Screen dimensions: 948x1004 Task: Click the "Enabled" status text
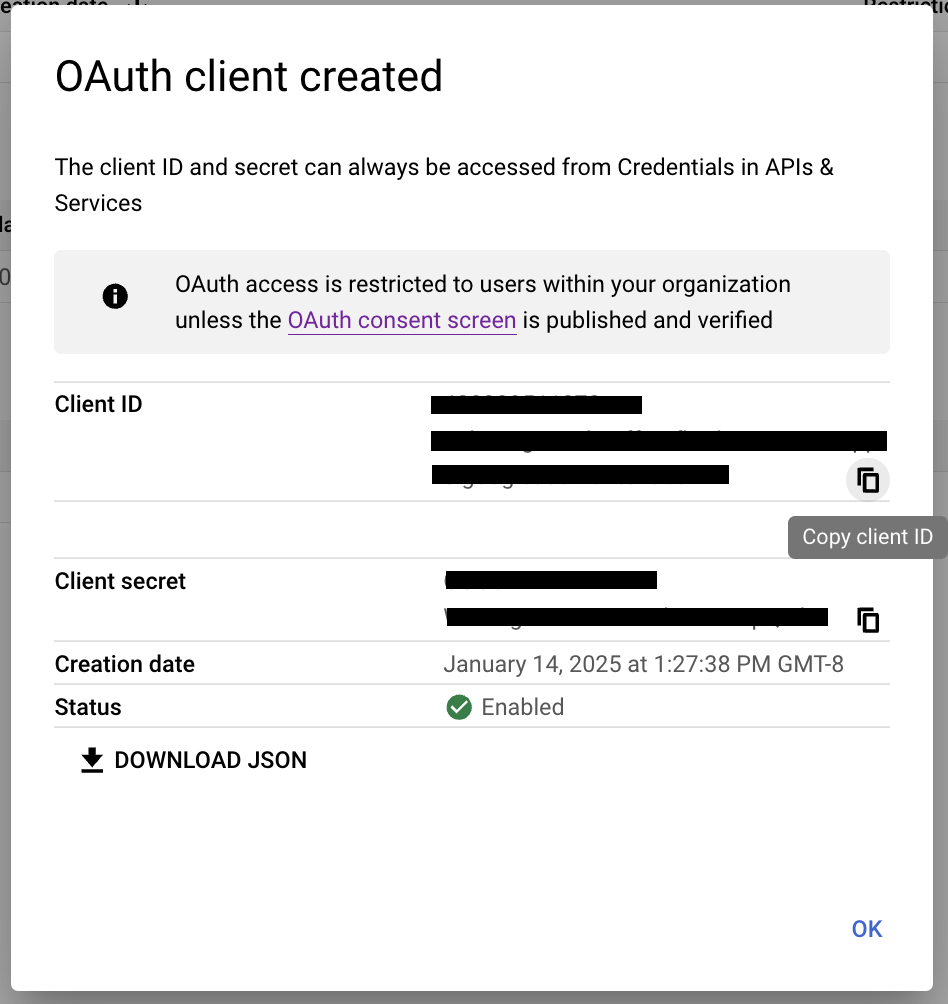click(522, 708)
